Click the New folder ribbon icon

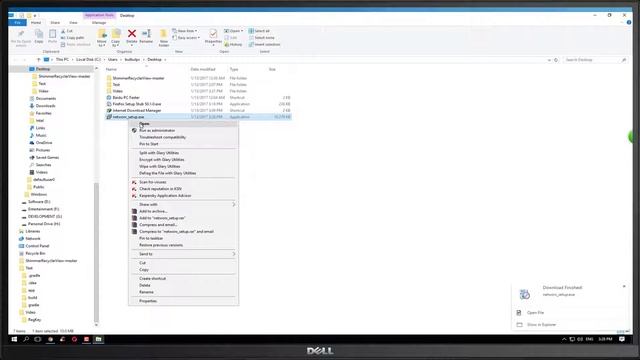(164, 38)
